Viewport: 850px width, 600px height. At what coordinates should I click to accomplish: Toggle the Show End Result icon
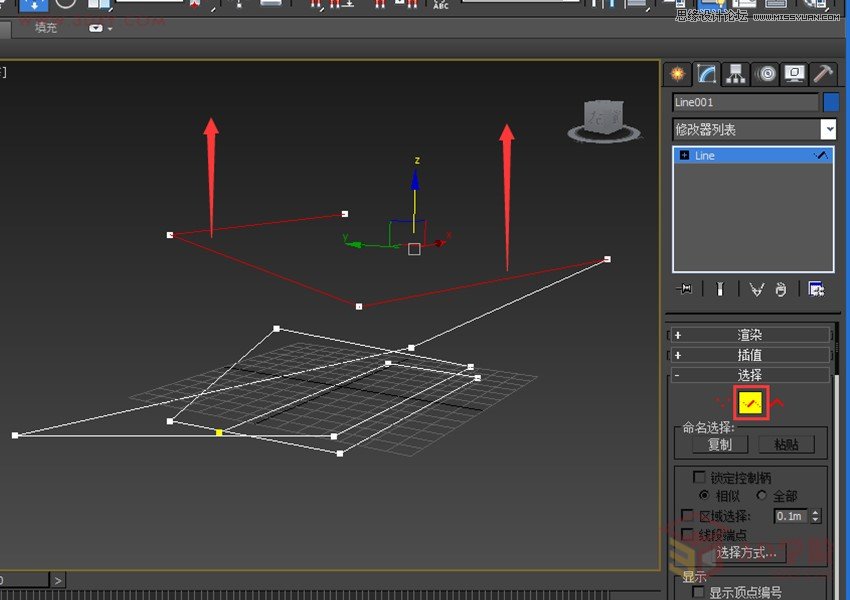click(x=720, y=289)
